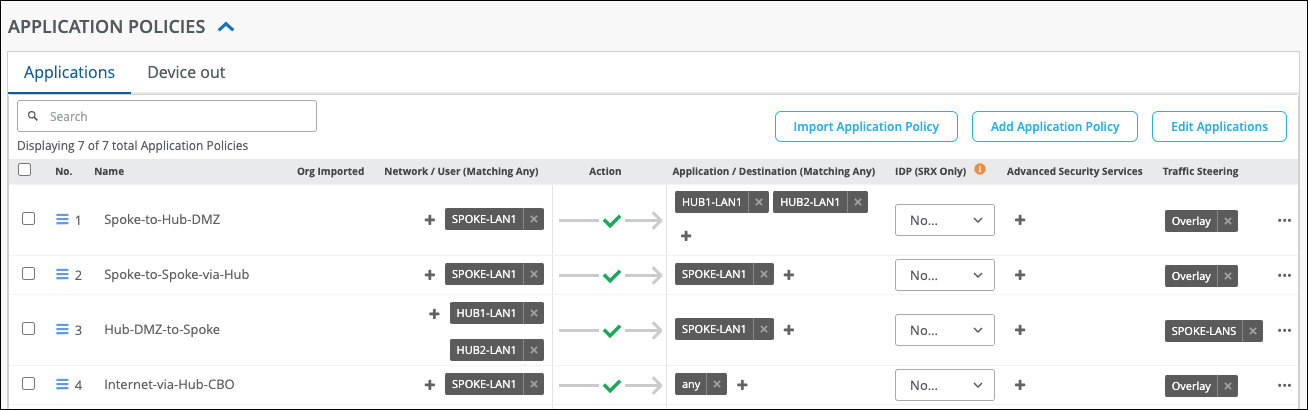Add destination to Internet-via-Hub-CBO policy
The width and height of the screenshot is (1308, 410).
pyautogui.click(x=743, y=384)
